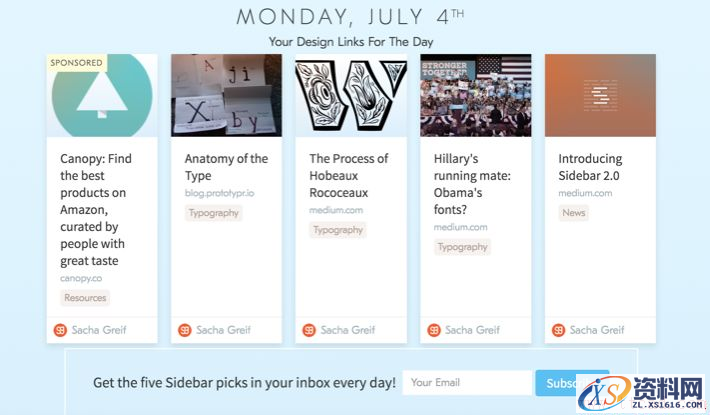The height and width of the screenshot is (415, 710).
Task: Open the Anatomy of the Type image
Action: point(226,95)
